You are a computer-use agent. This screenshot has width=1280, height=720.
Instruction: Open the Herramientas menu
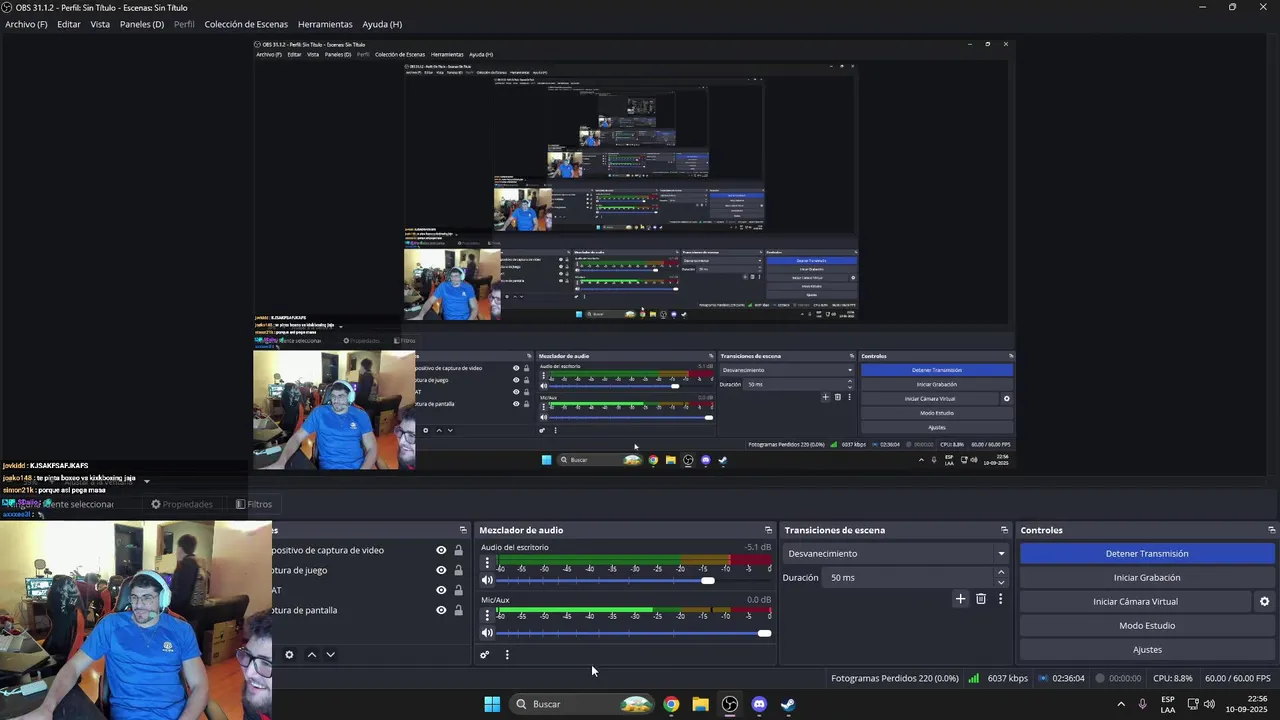click(325, 24)
